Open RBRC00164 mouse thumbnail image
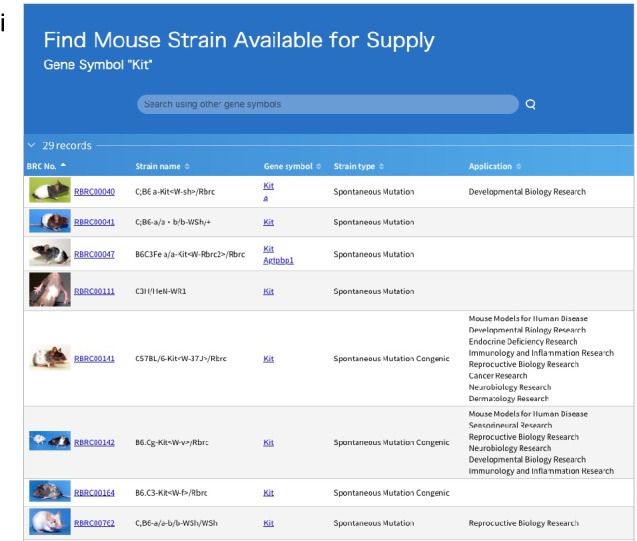637x541 pixels. pyautogui.click(x=48, y=492)
